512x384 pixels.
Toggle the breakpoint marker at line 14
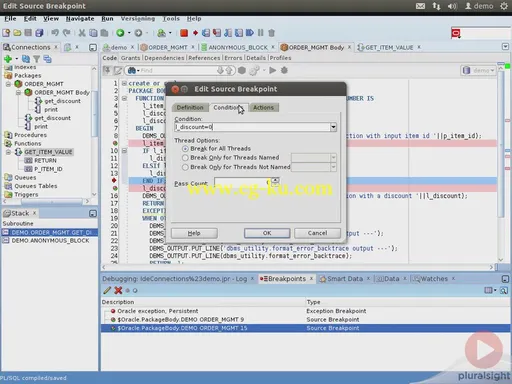[114, 181]
